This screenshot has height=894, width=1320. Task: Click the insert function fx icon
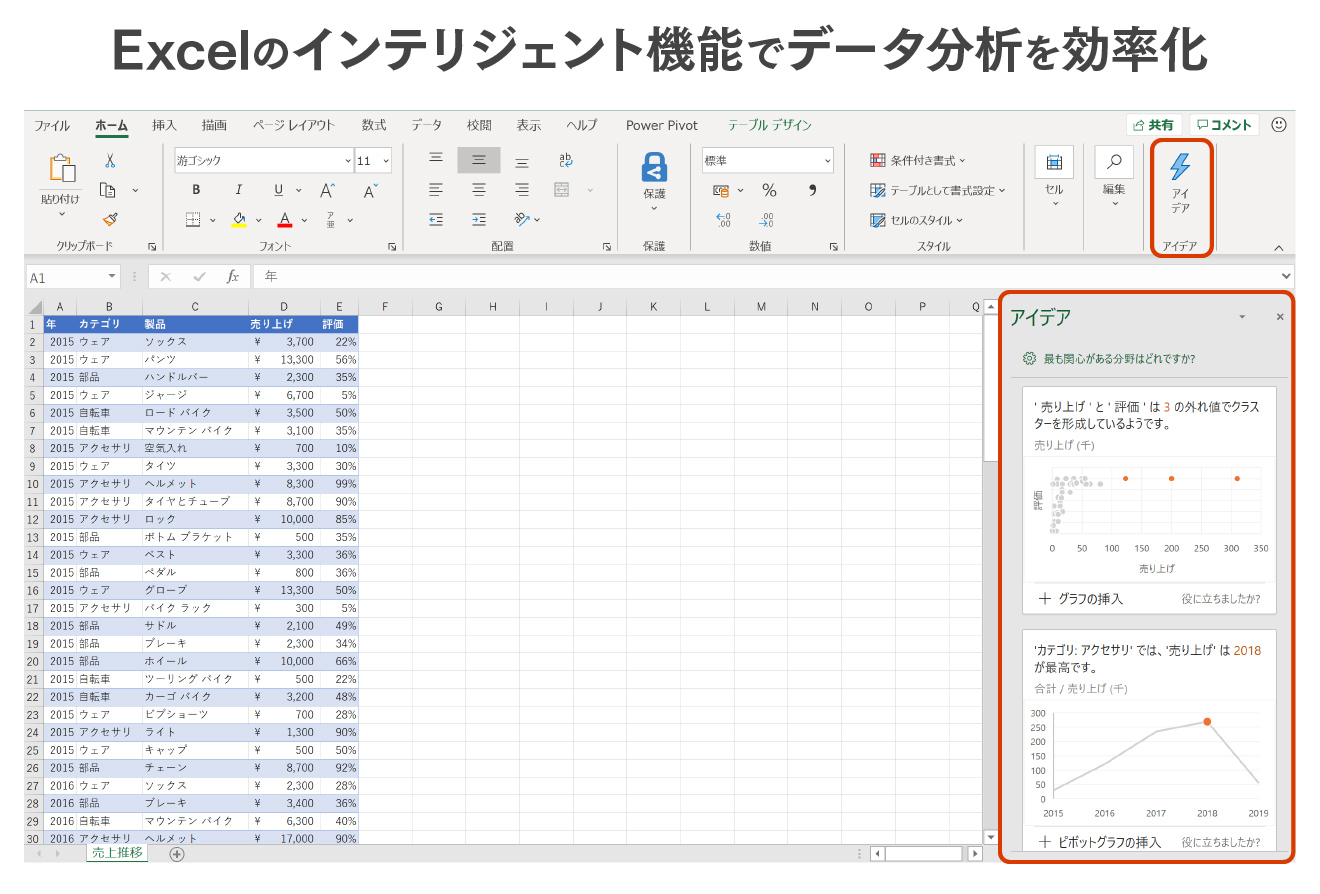(x=233, y=277)
